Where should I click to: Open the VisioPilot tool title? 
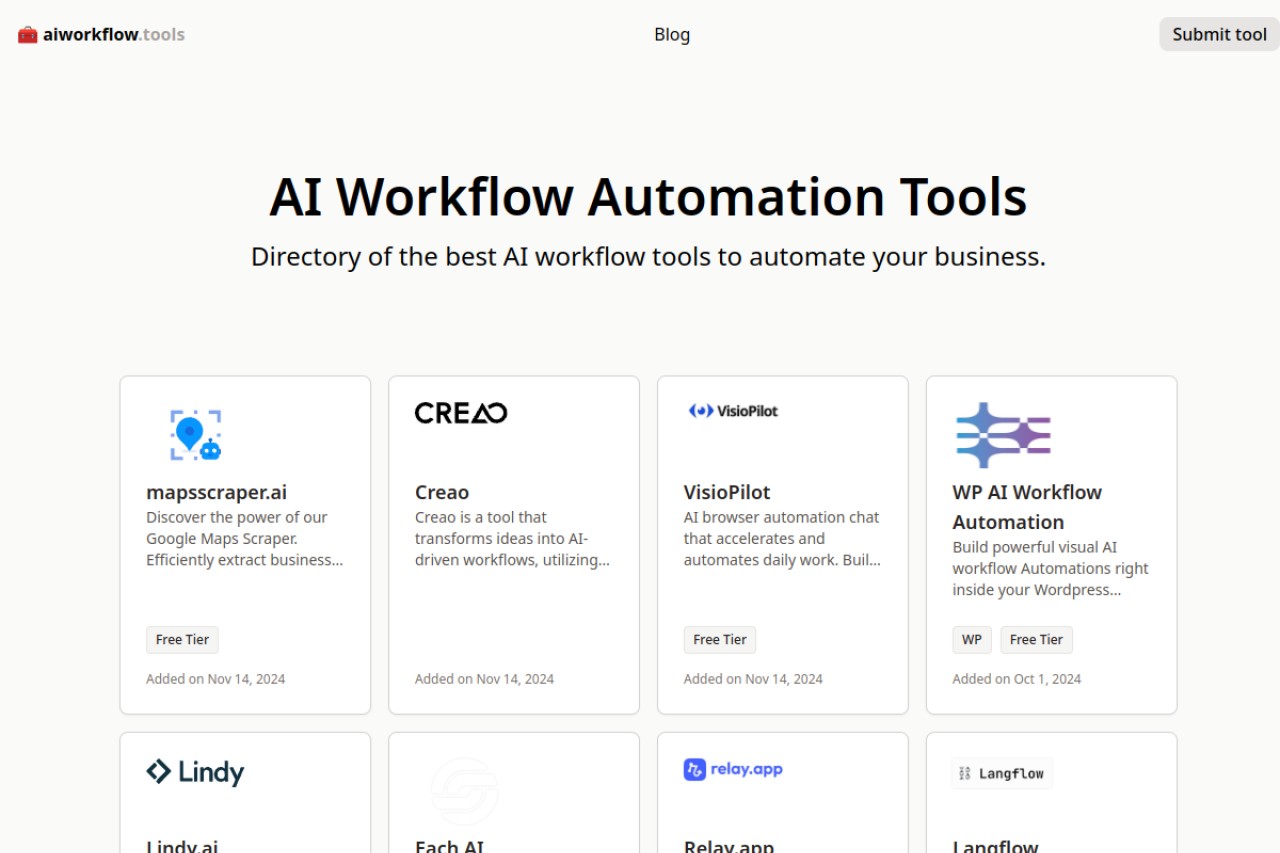[727, 492]
